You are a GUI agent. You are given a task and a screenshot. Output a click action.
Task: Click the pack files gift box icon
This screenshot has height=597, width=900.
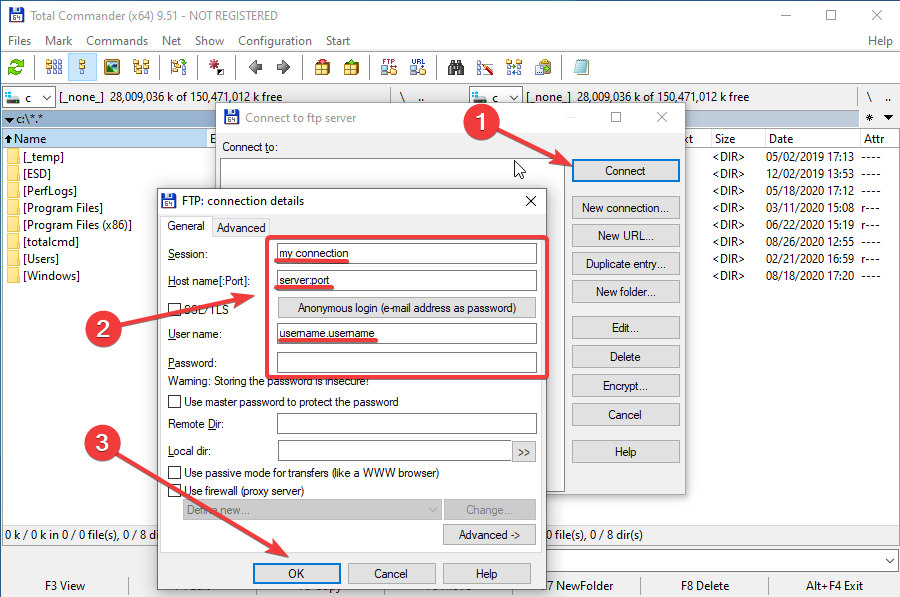[322, 67]
